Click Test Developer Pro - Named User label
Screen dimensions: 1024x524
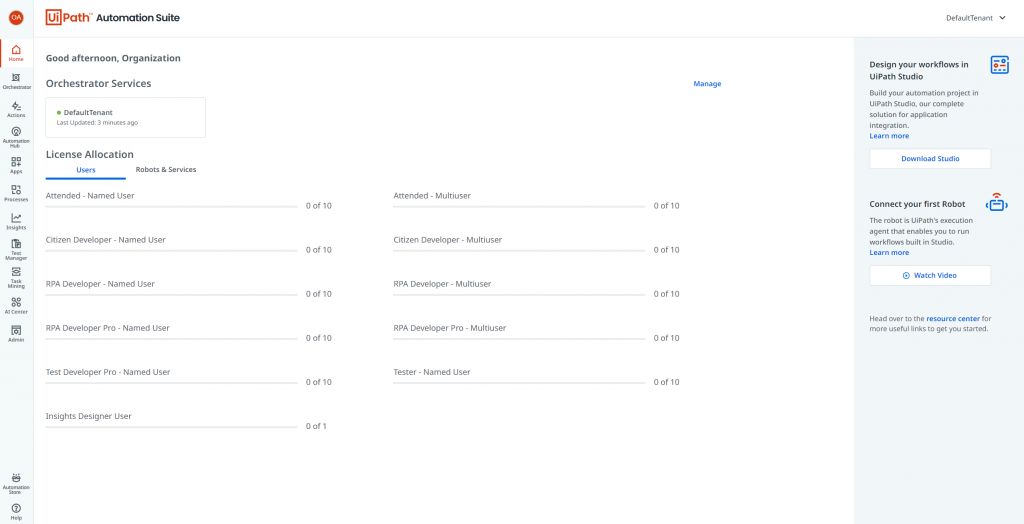tap(108, 372)
